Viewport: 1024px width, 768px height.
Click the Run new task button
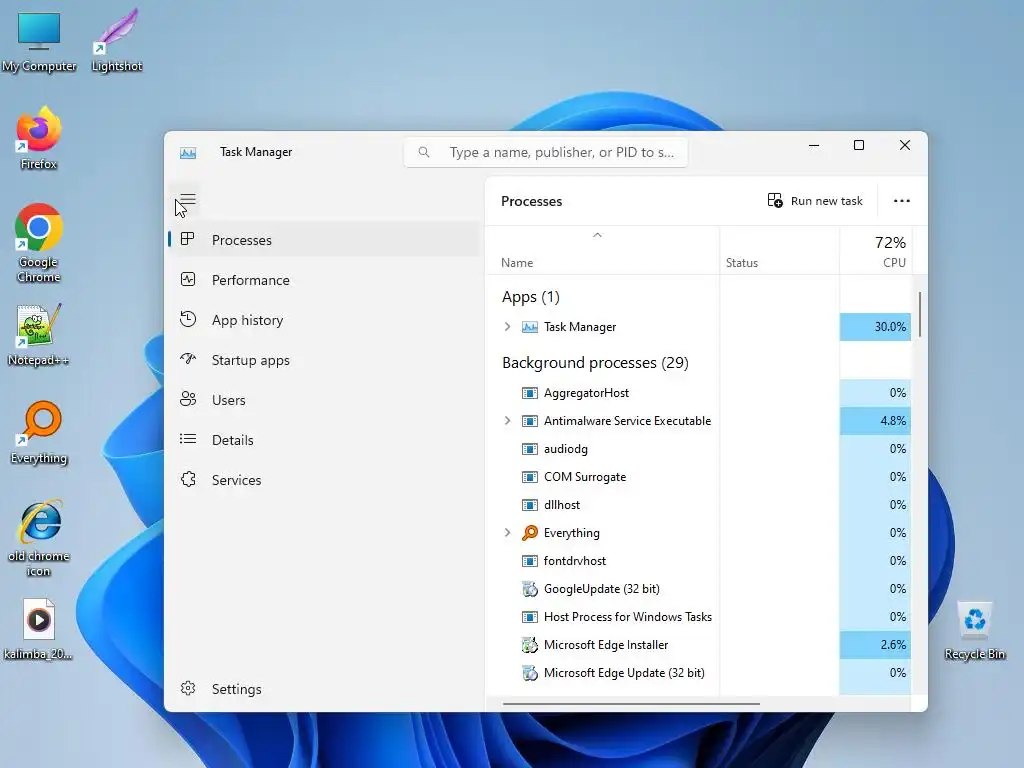[x=815, y=200]
